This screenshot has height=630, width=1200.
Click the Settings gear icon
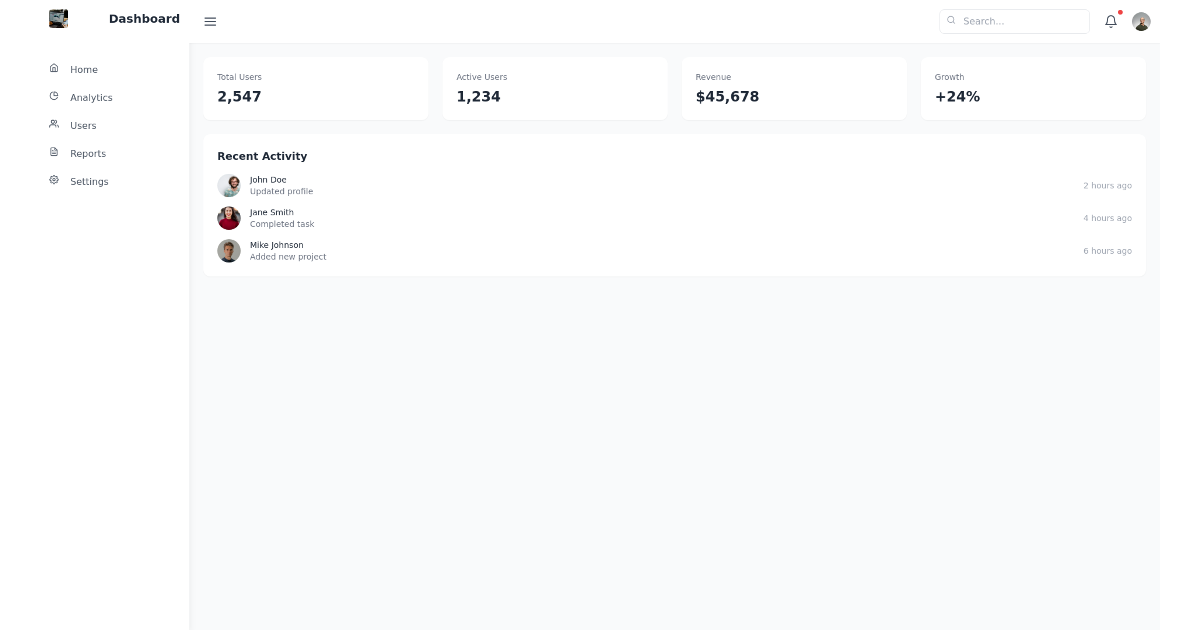[54, 180]
